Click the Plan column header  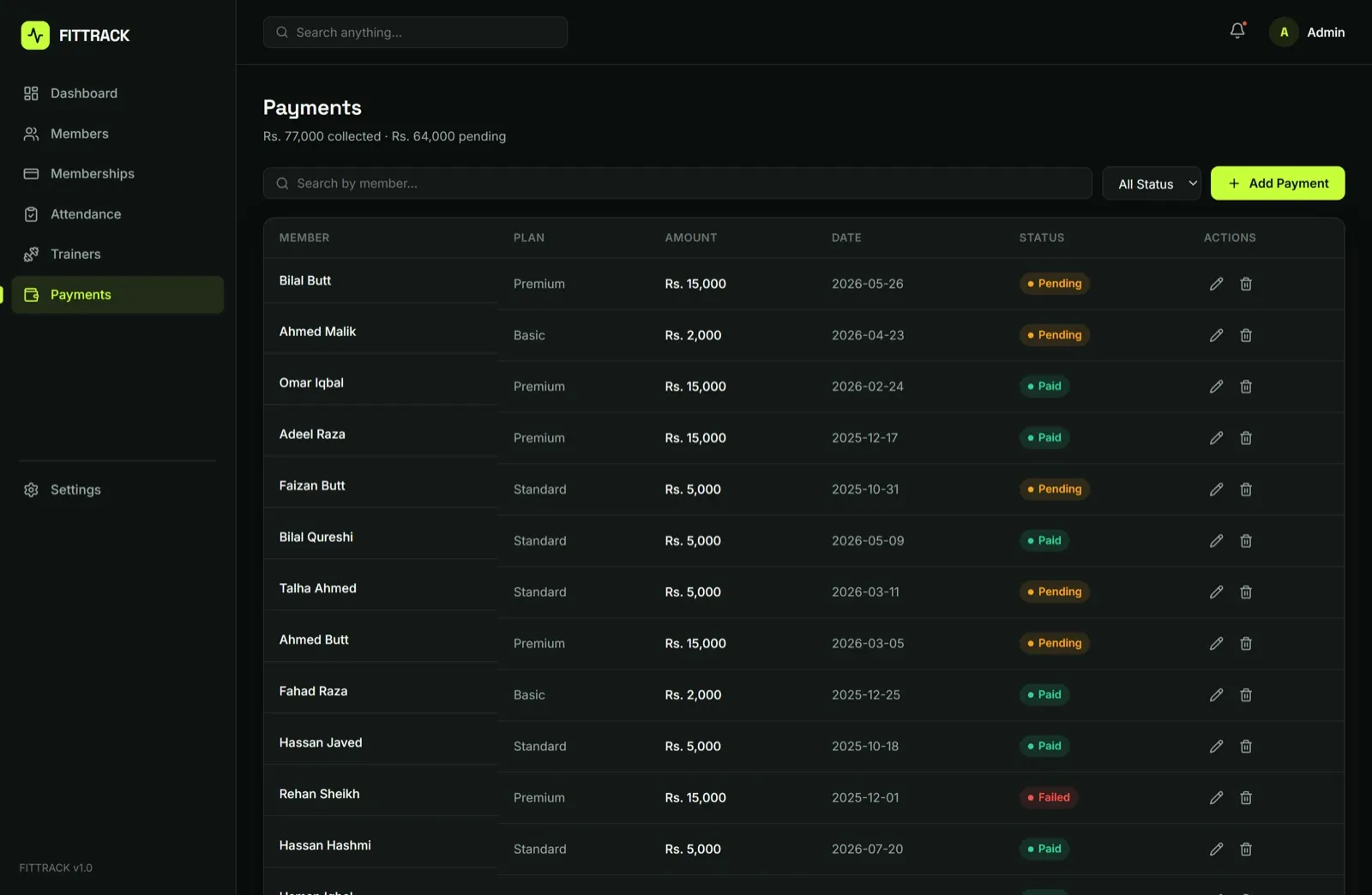pyautogui.click(x=529, y=237)
